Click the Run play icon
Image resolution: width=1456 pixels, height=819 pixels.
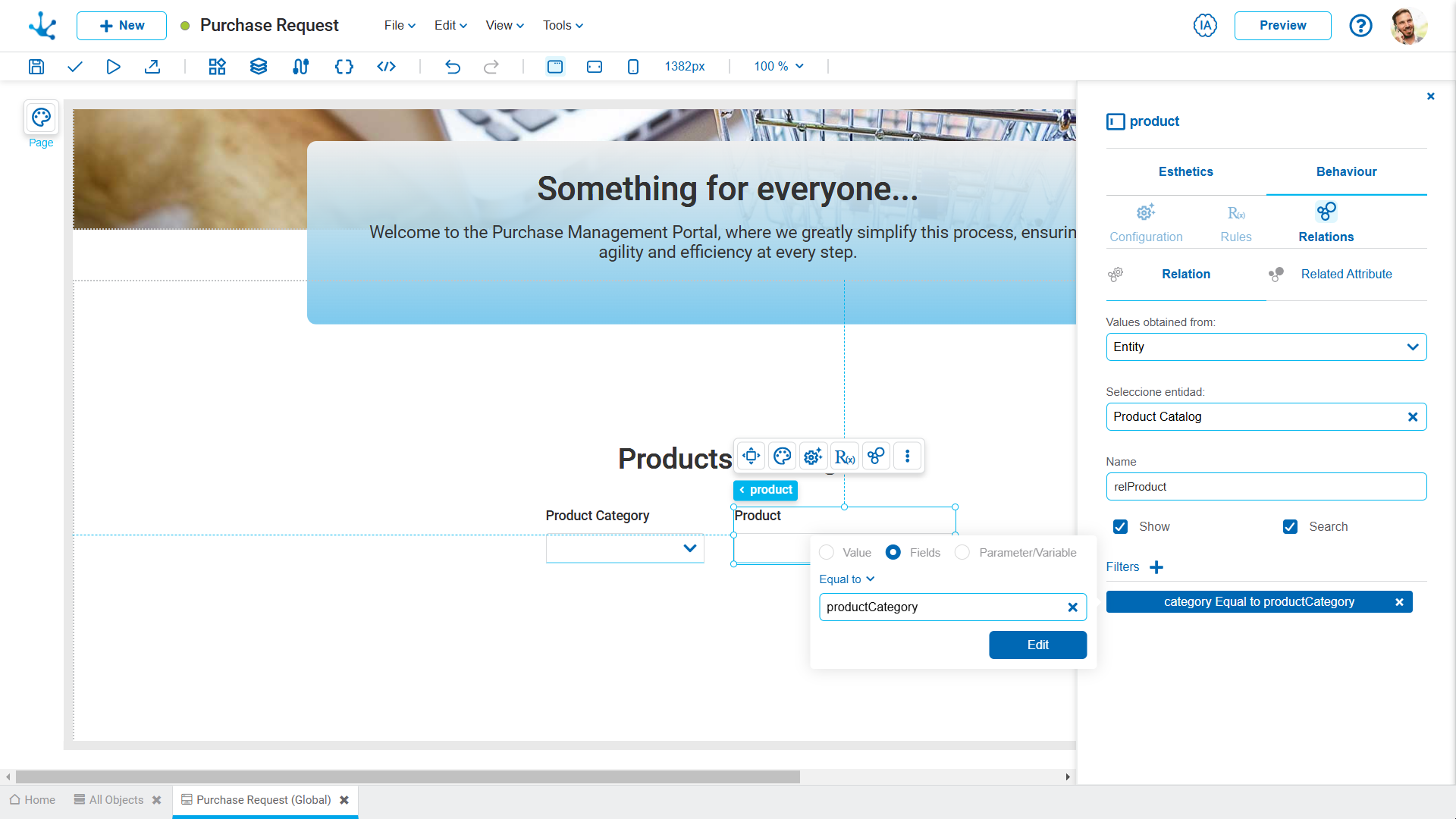(113, 67)
